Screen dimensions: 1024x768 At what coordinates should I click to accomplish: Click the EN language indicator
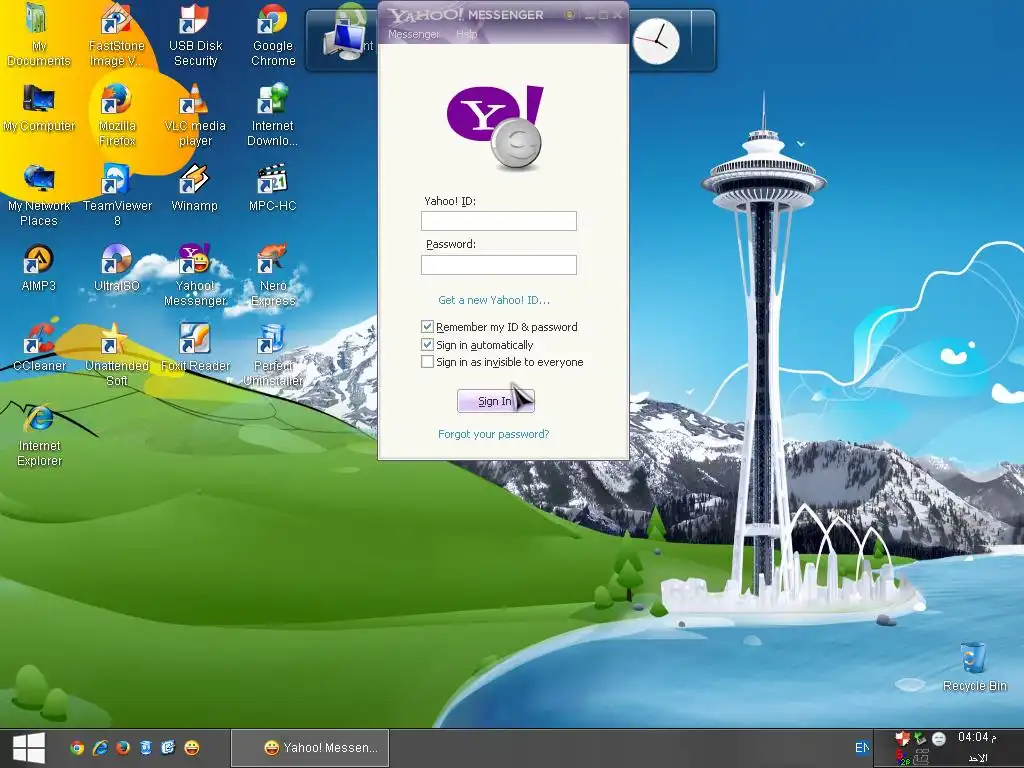[x=862, y=748]
